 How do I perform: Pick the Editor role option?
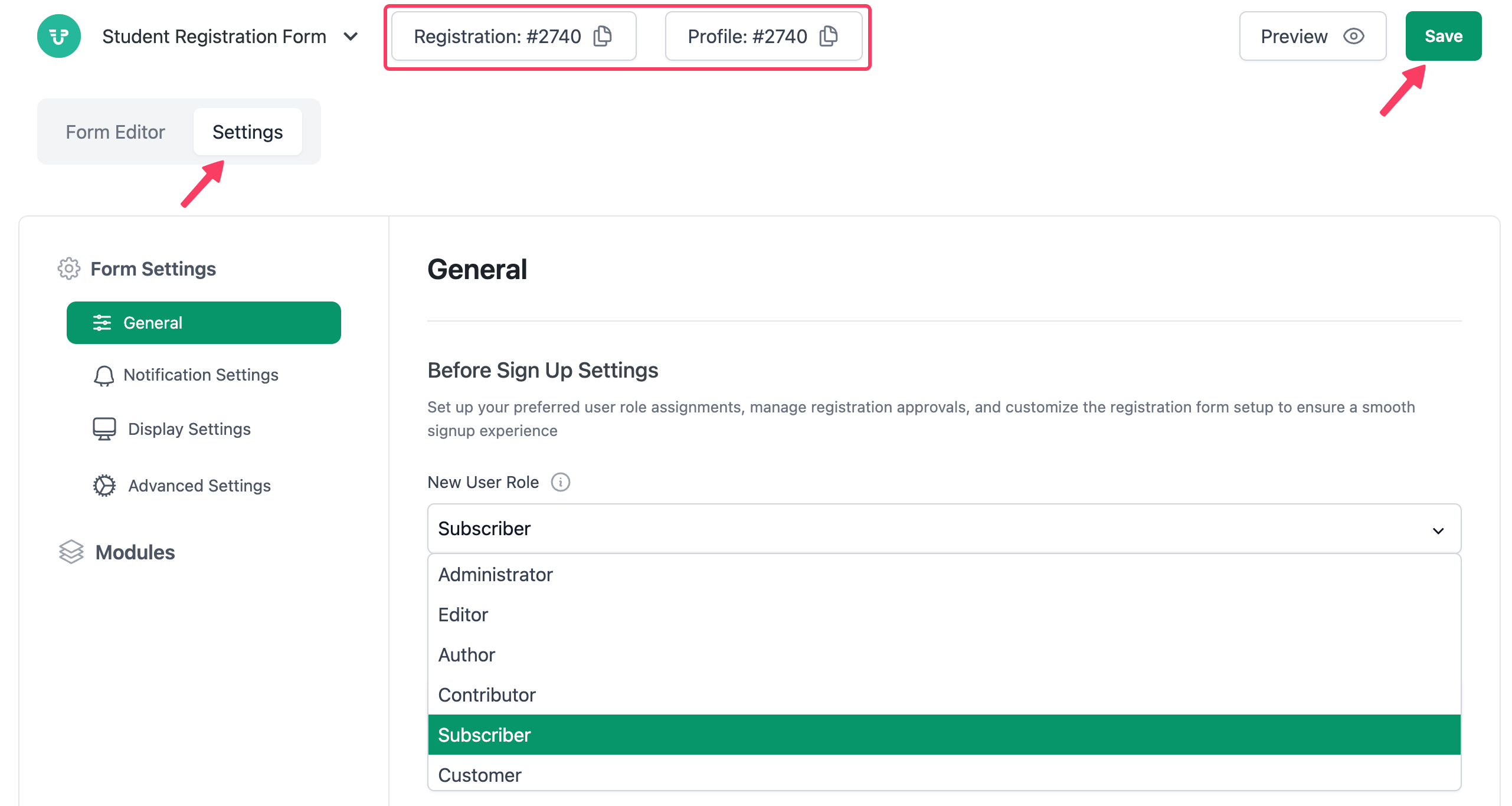click(x=463, y=615)
